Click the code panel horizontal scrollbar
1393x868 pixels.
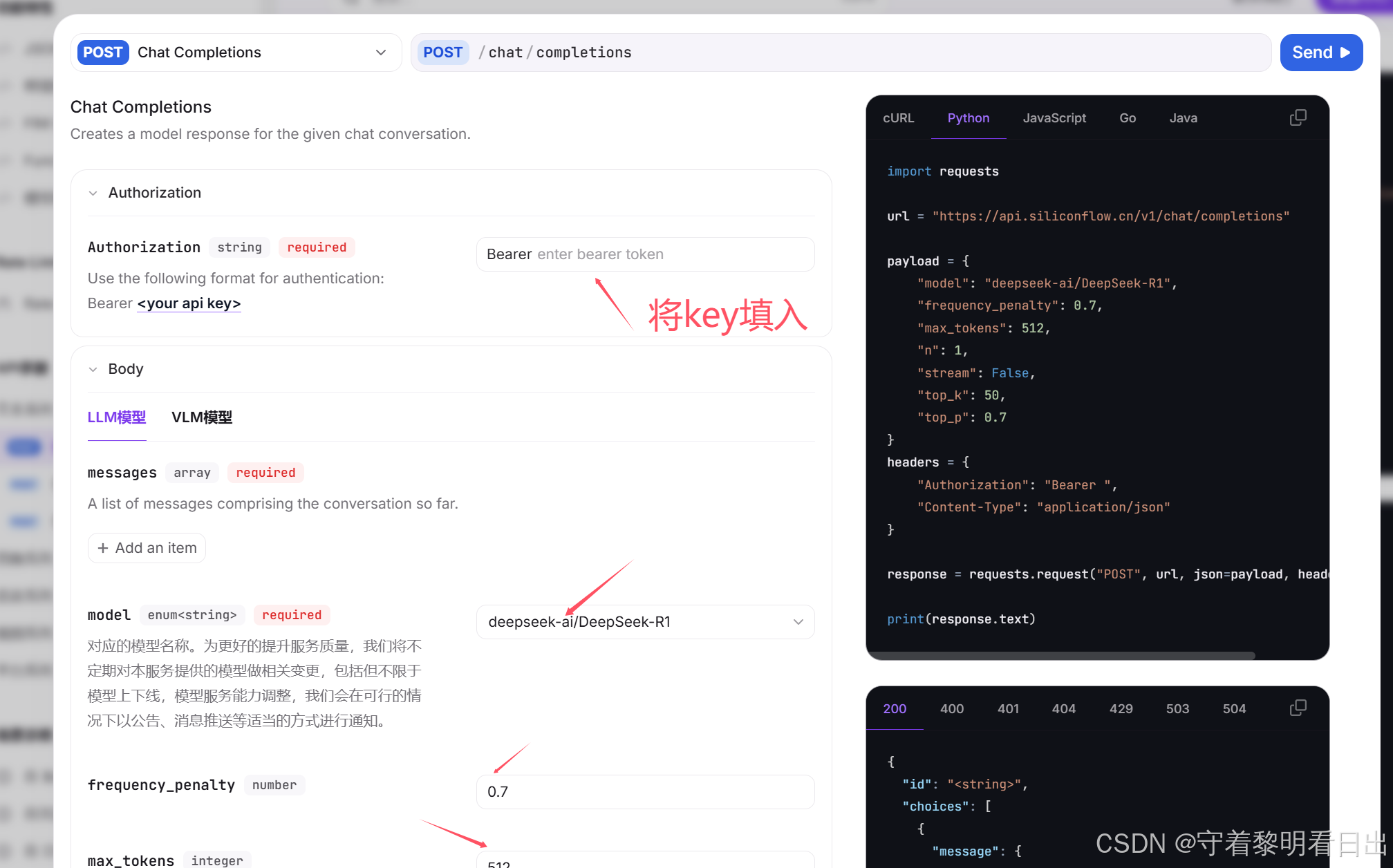pyautogui.click(x=1061, y=655)
